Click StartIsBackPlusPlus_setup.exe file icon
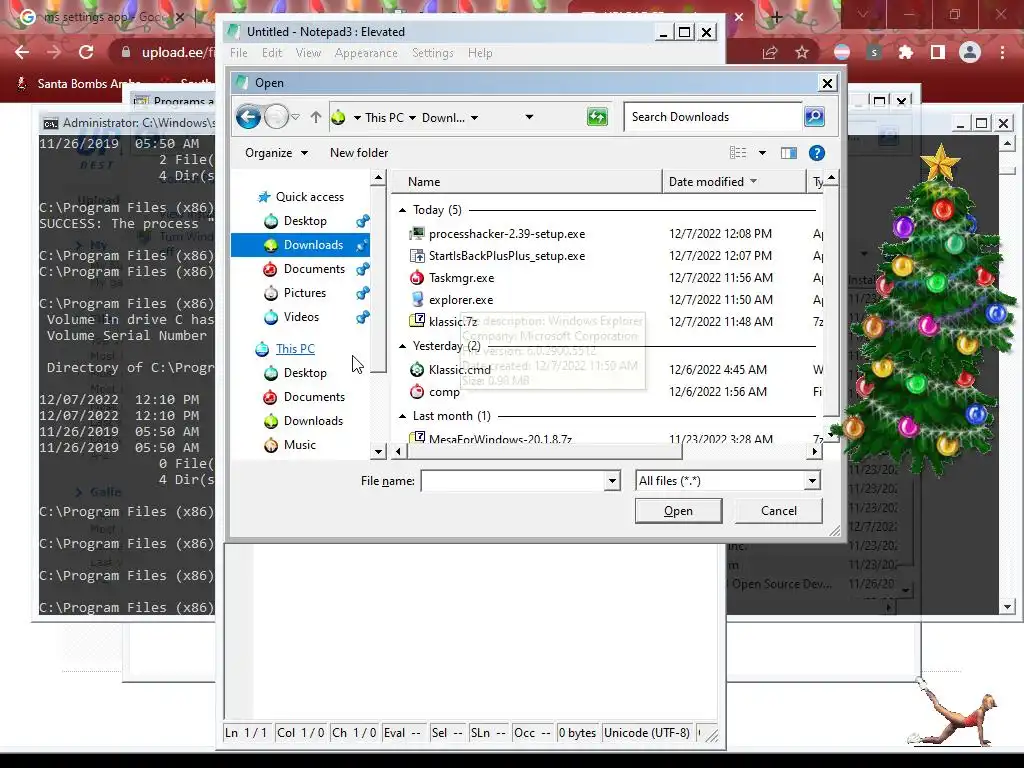This screenshot has height=768, width=1024. [x=417, y=256]
